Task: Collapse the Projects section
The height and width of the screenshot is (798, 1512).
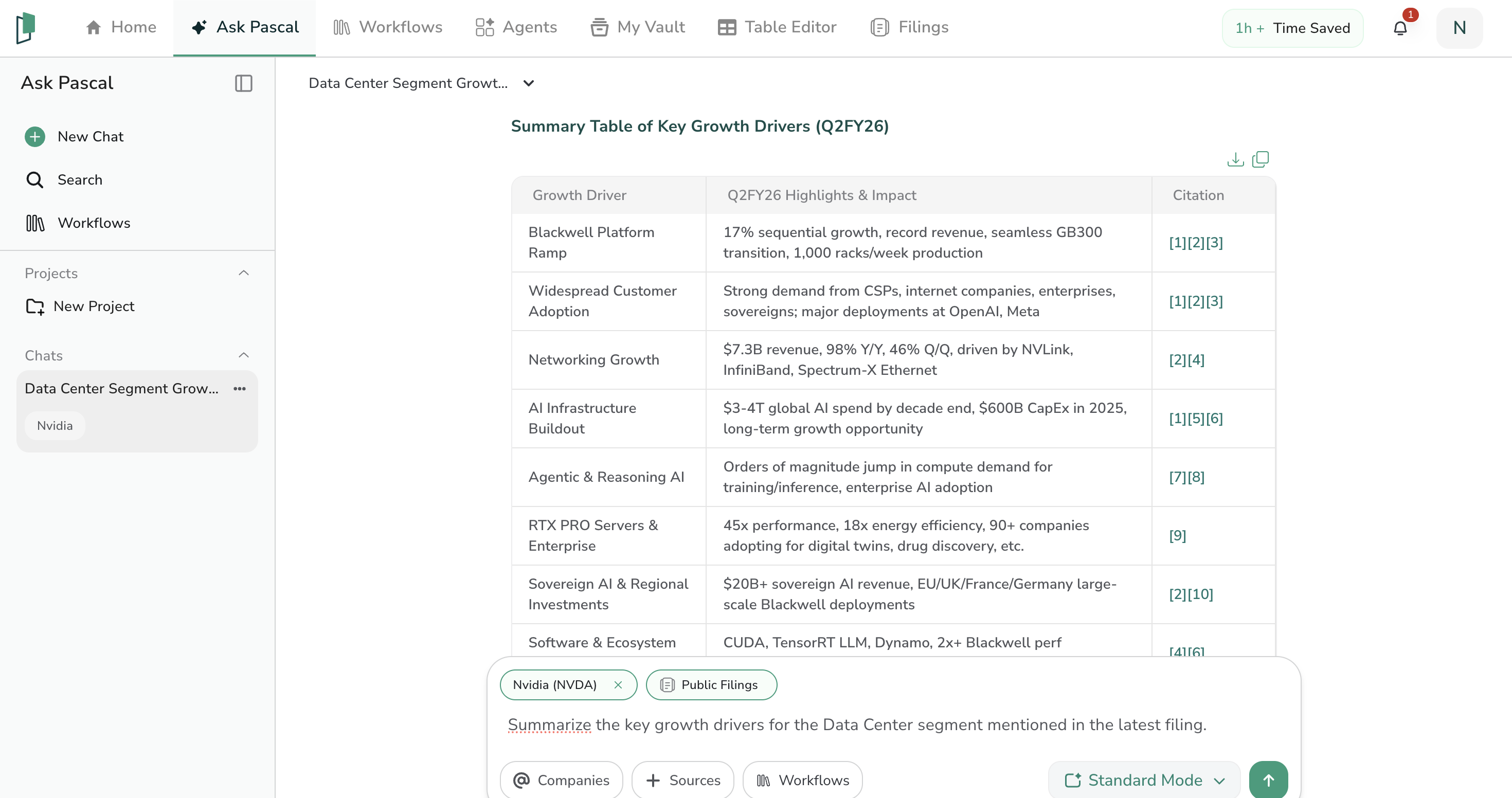Action: (x=244, y=274)
